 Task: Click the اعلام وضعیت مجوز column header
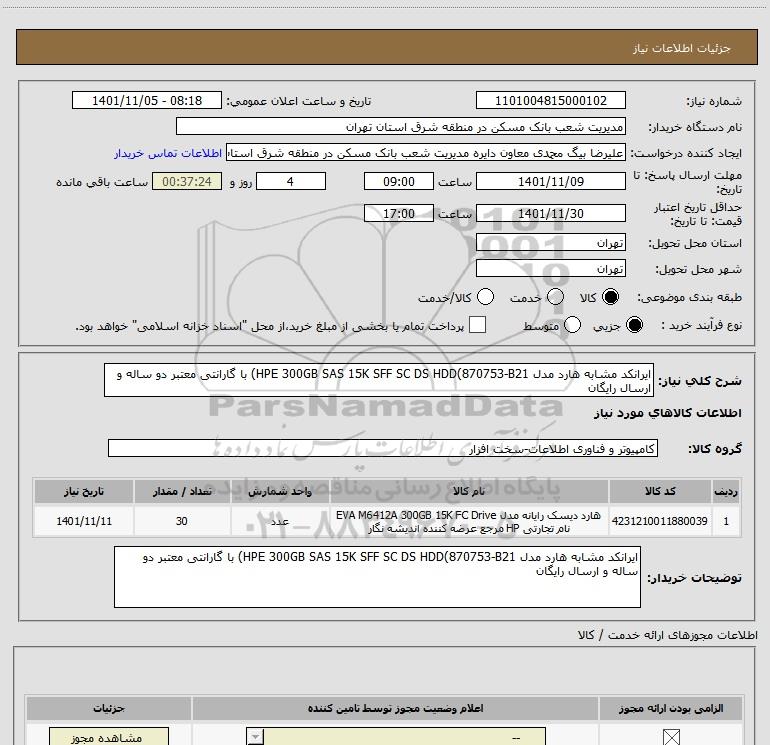pyautogui.click(x=395, y=709)
